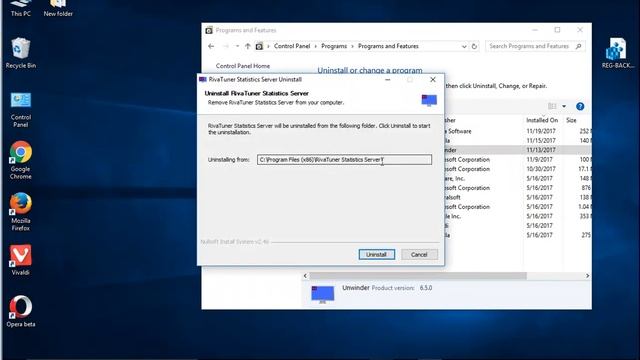
Task: Launch Mozilla Firefox from desktop
Action: click(x=21, y=212)
